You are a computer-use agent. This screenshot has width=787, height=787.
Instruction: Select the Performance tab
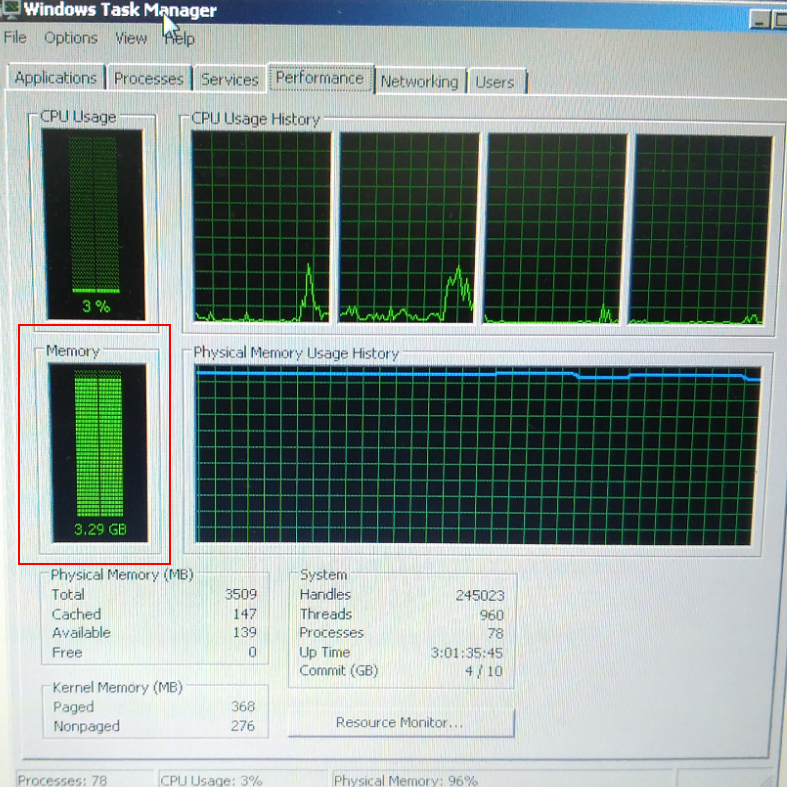coord(320,78)
